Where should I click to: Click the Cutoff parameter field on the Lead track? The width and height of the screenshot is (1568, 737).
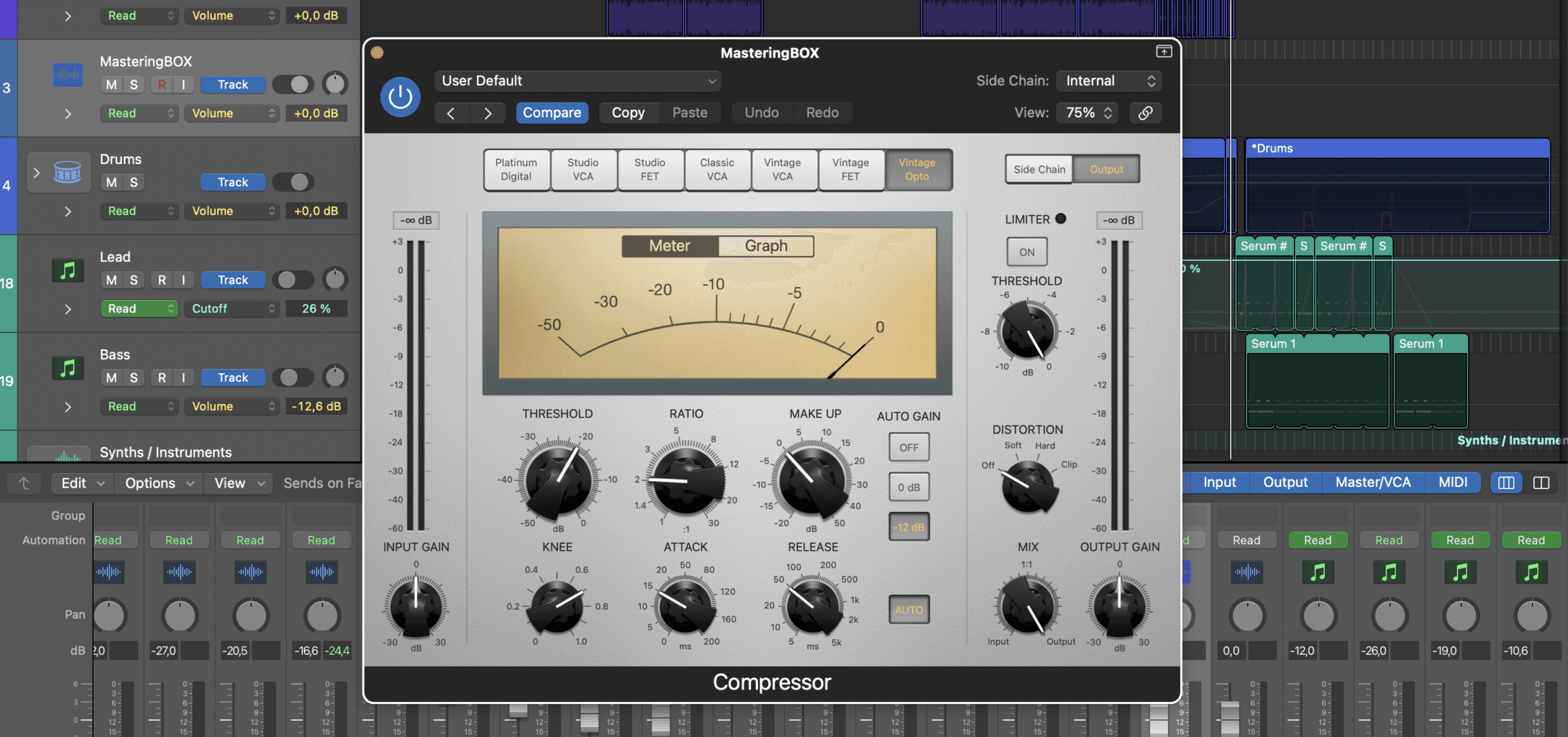(x=231, y=308)
